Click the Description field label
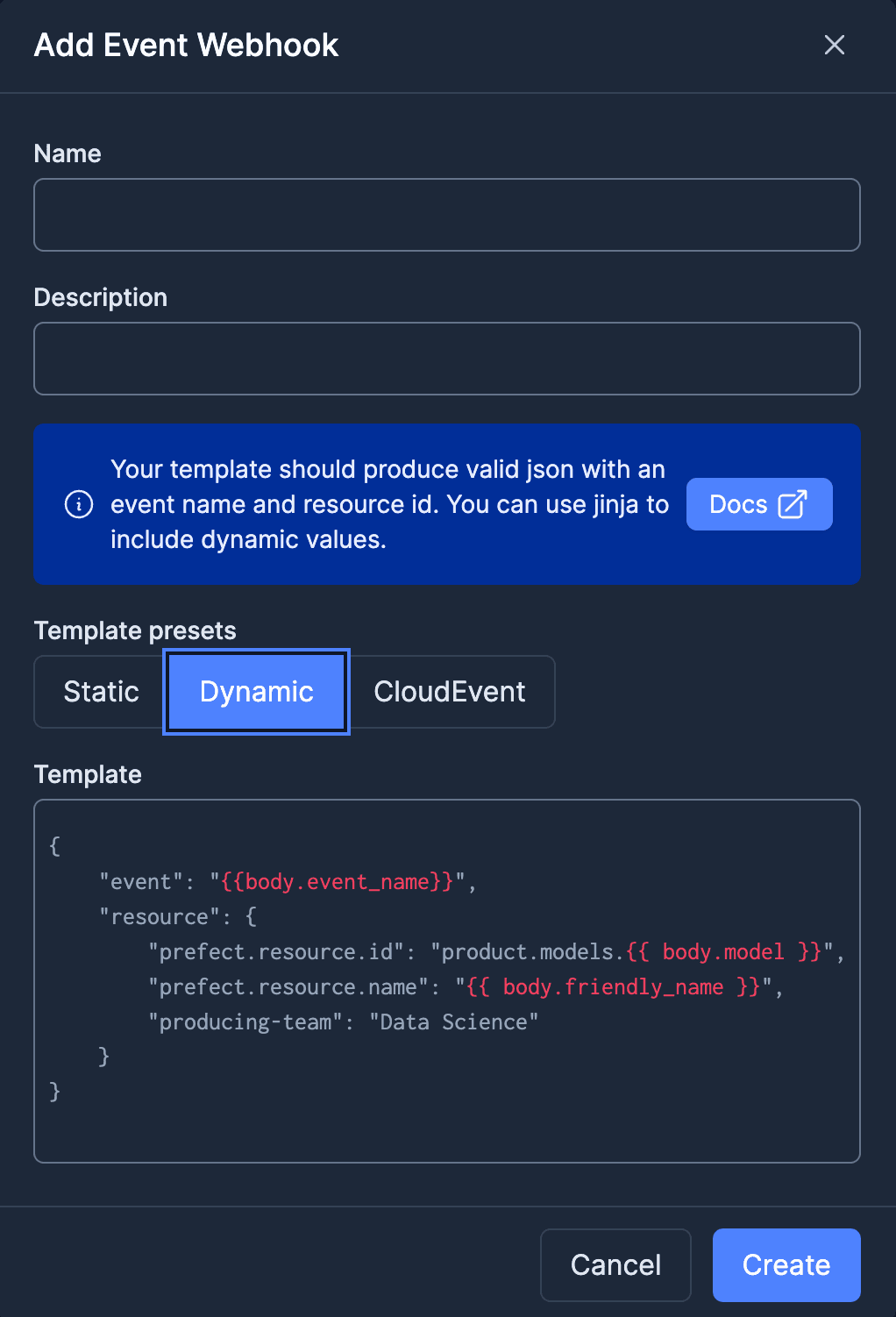The width and height of the screenshot is (896, 1317). pyautogui.click(x=100, y=297)
